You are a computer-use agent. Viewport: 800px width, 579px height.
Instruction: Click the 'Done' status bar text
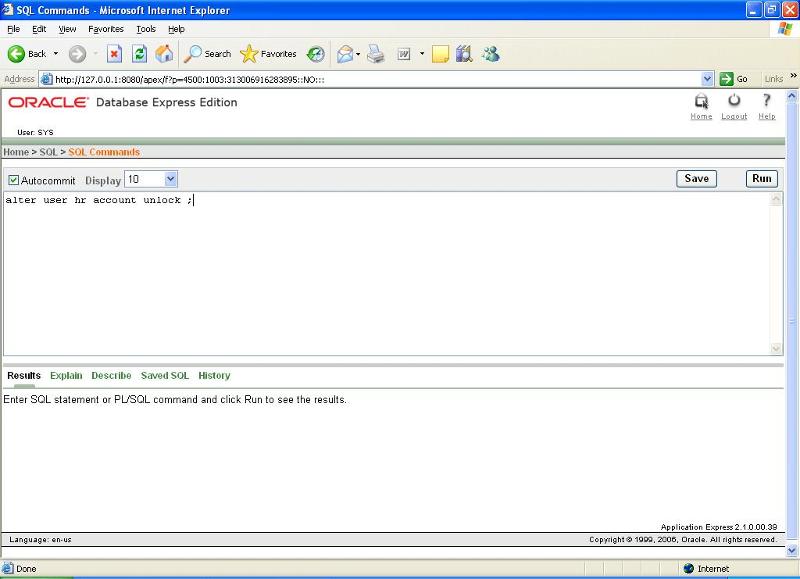click(26, 568)
